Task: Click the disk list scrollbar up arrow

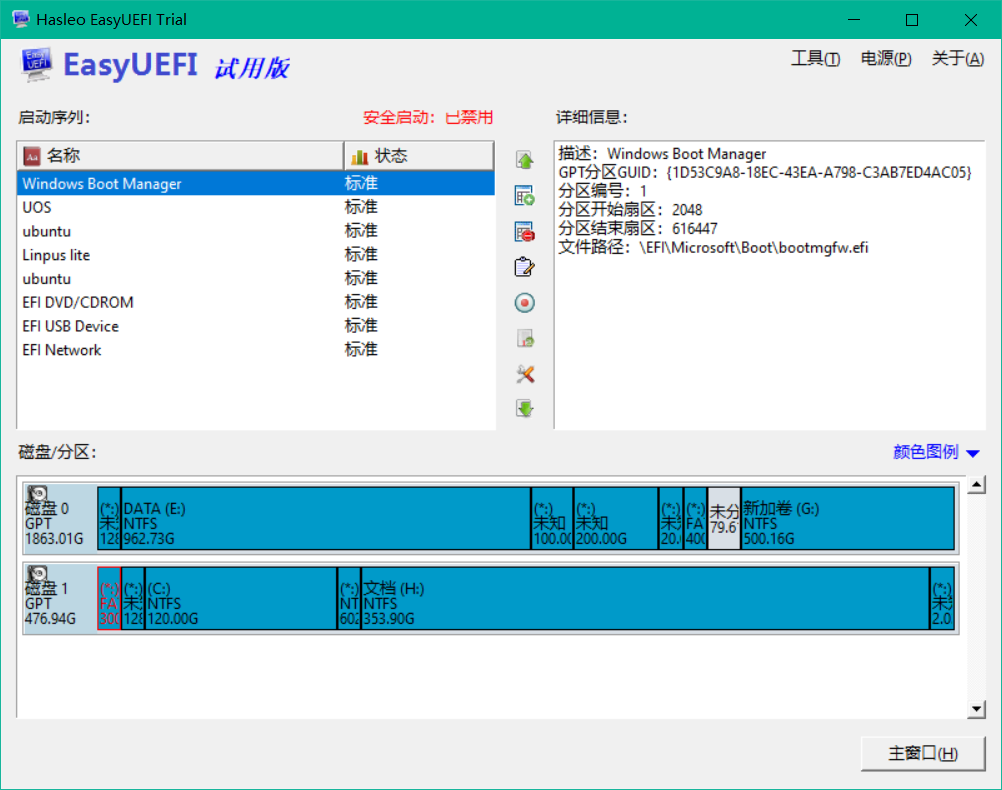Action: pos(976,485)
